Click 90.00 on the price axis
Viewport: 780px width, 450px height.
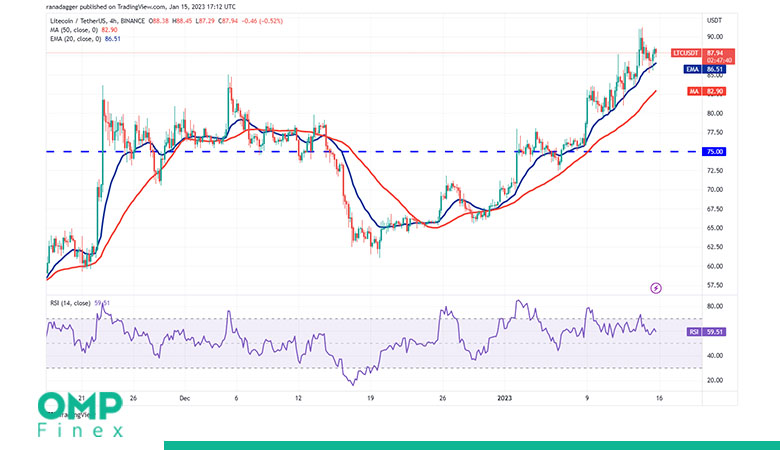(715, 37)
